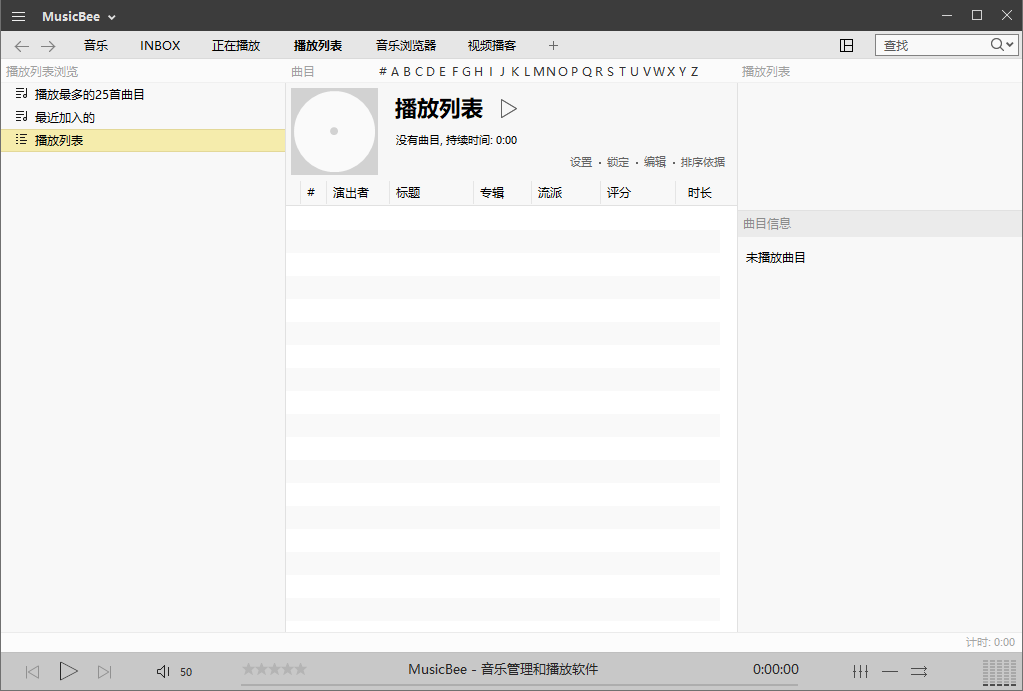This screenshot has height=691, width=1023.
Task: Jump to letter M in alphabet bar
Action: click(539, 72)
